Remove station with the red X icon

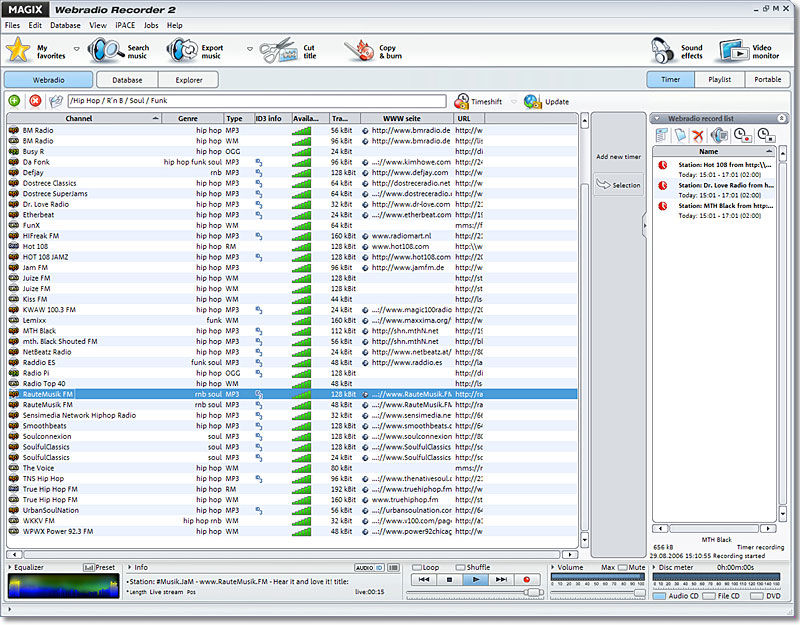coord(35,101)
